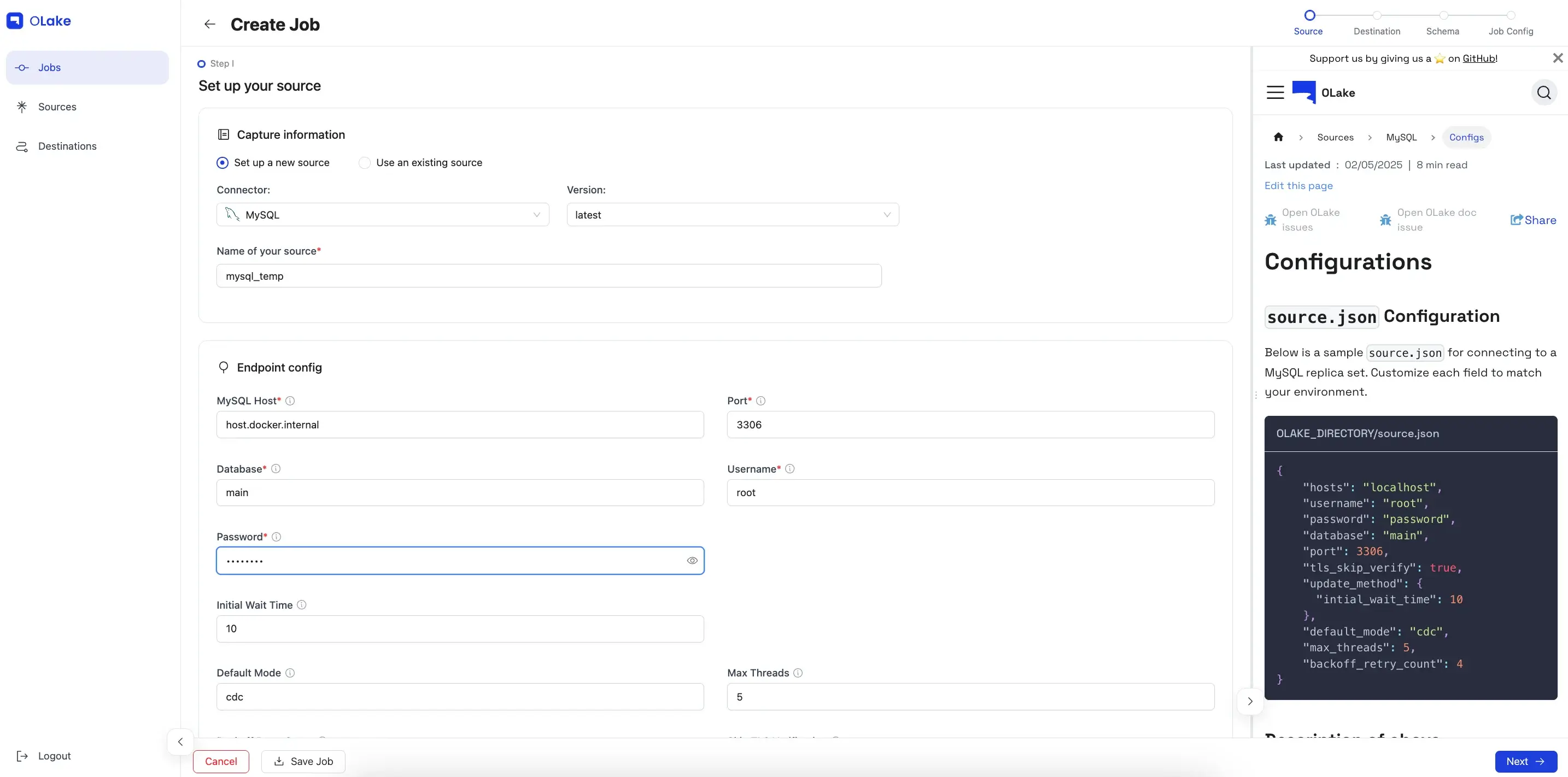This screenshot has width=1568, height=777.
Task: Collapse the left sidebar with the chevron
Action: (180, 741)
